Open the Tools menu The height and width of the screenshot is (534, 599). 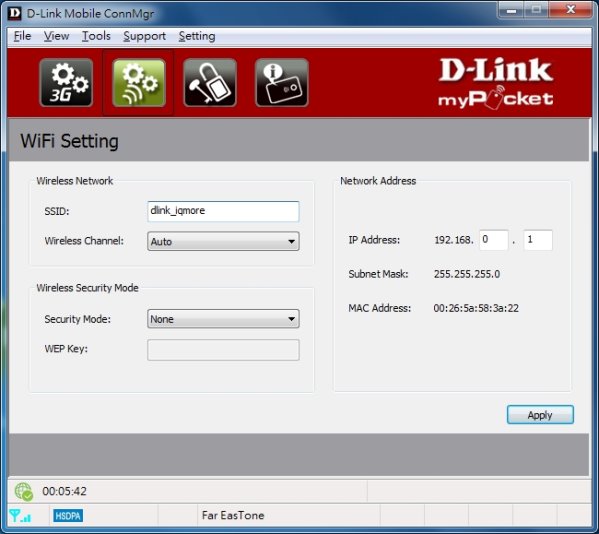coord(96,36)
